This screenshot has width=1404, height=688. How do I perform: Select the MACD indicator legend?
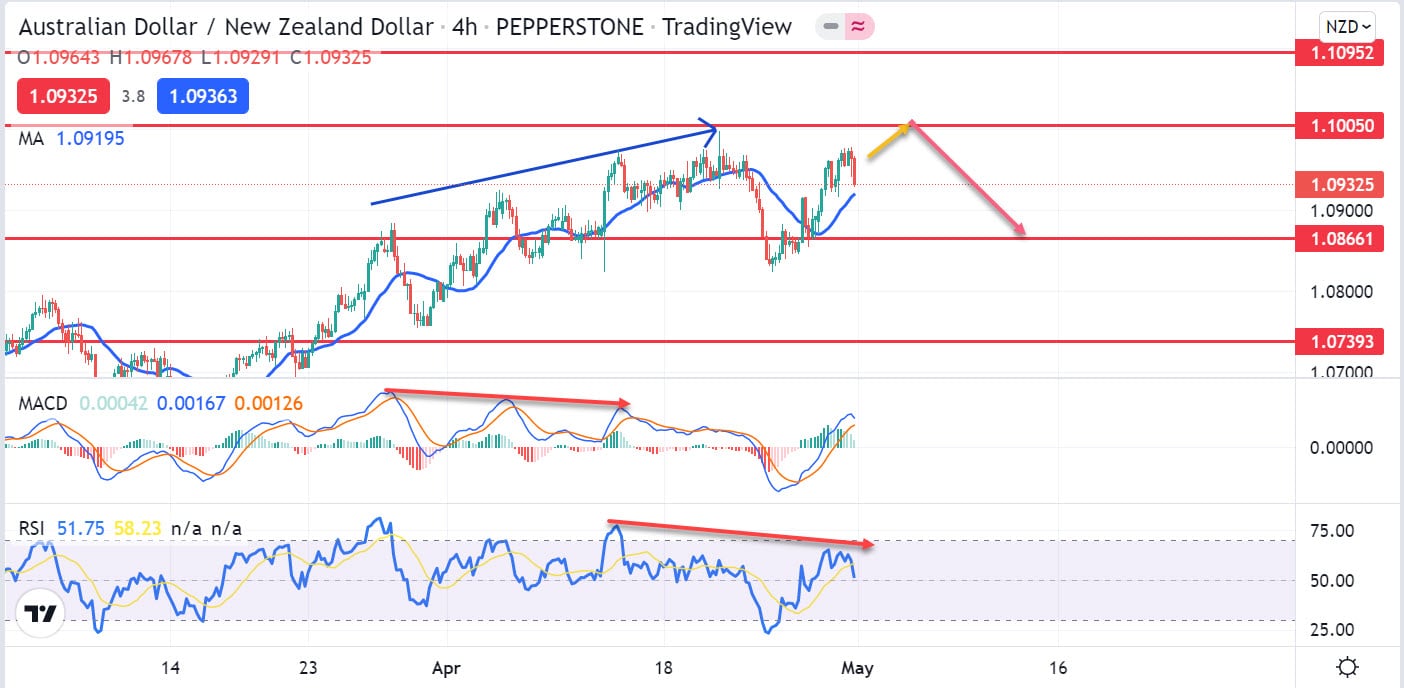[x=43, y=403]
